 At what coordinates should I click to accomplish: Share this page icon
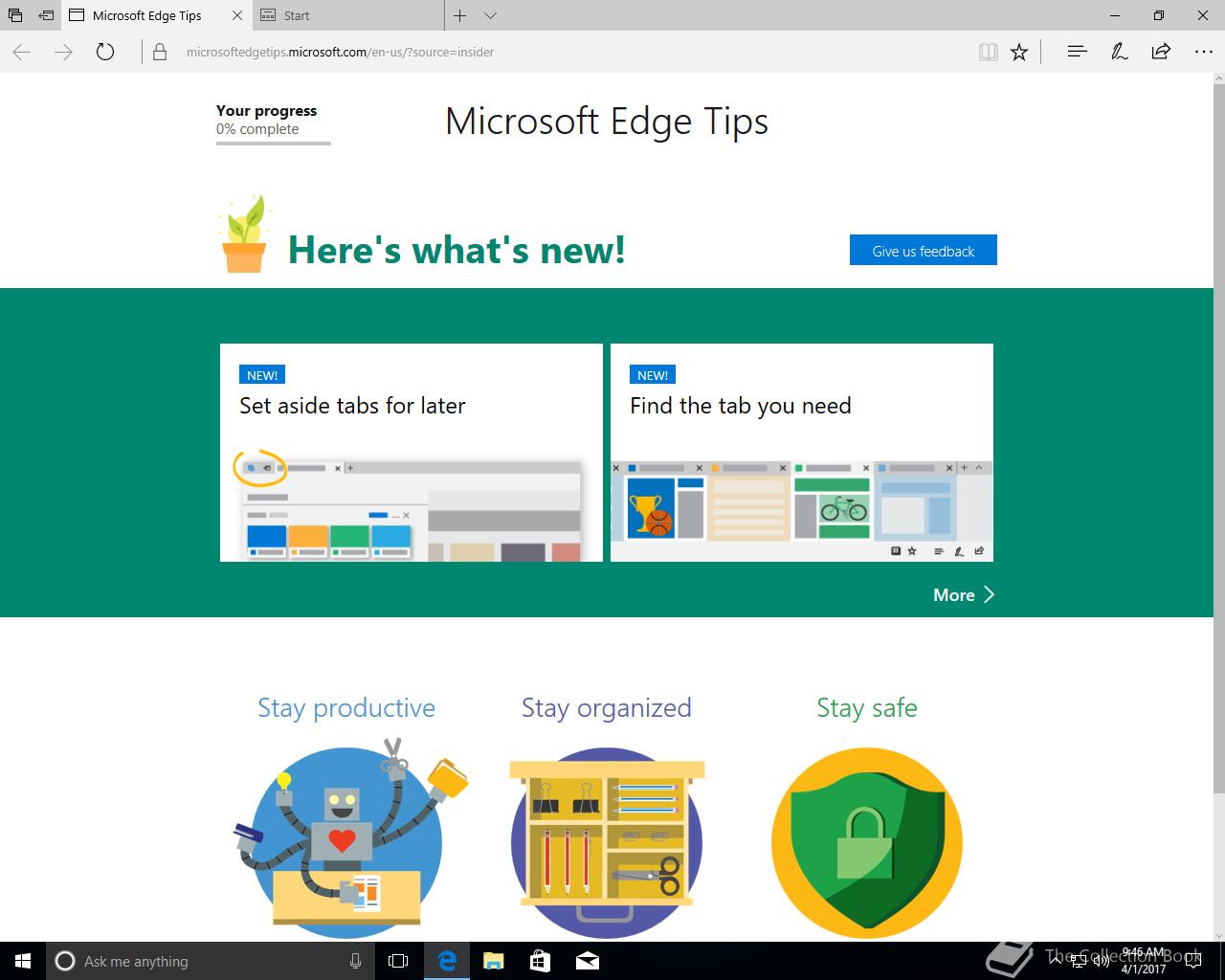coord(1161,52)
